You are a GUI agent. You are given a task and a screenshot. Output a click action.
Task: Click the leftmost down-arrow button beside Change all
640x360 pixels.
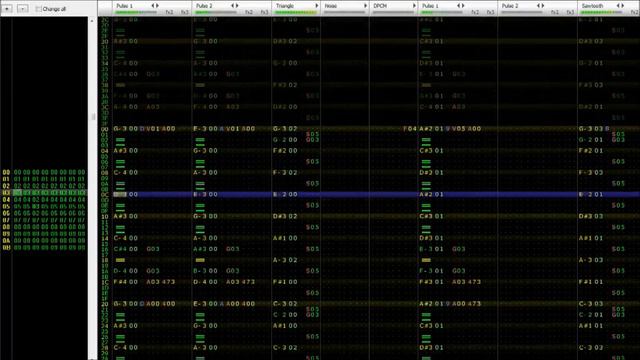[x=7, y=8]
